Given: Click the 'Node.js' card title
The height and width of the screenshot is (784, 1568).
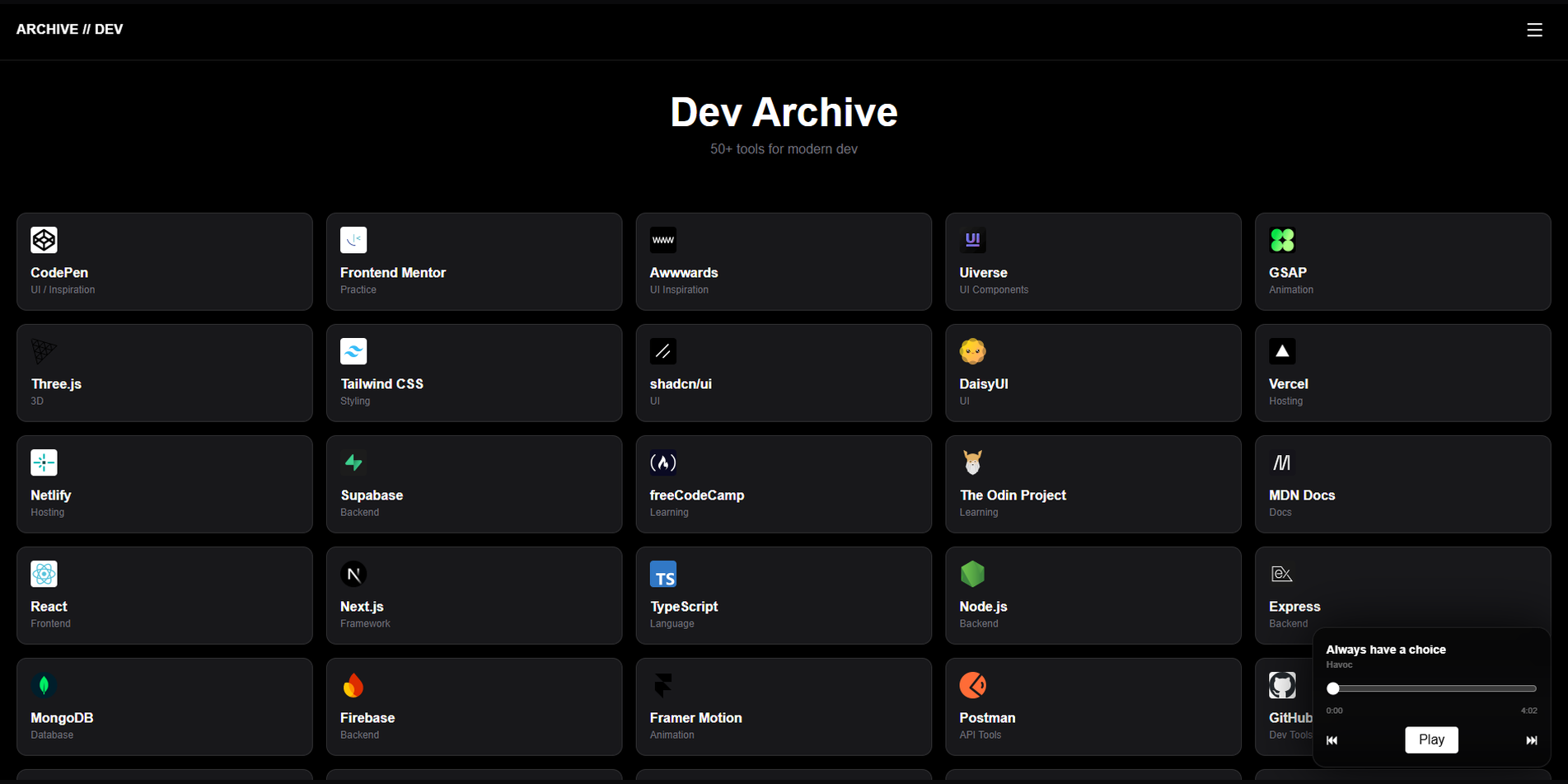Looking at the screenshot, I should pos(983,607).
